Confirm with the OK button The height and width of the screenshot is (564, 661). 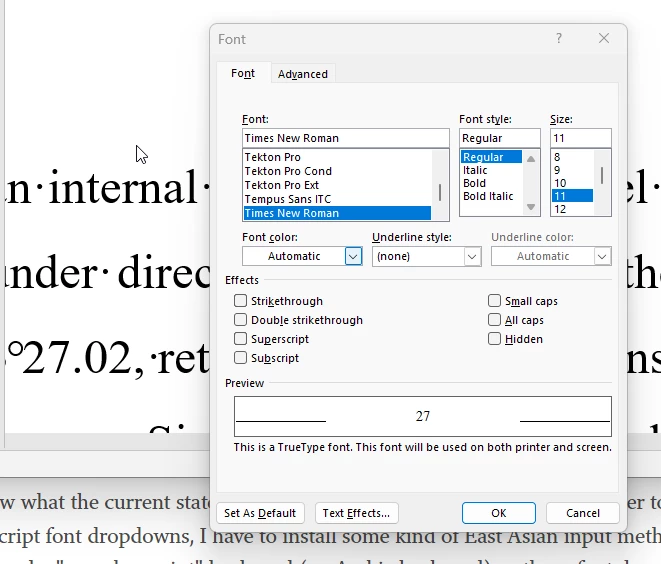click(x=499, y=513)
